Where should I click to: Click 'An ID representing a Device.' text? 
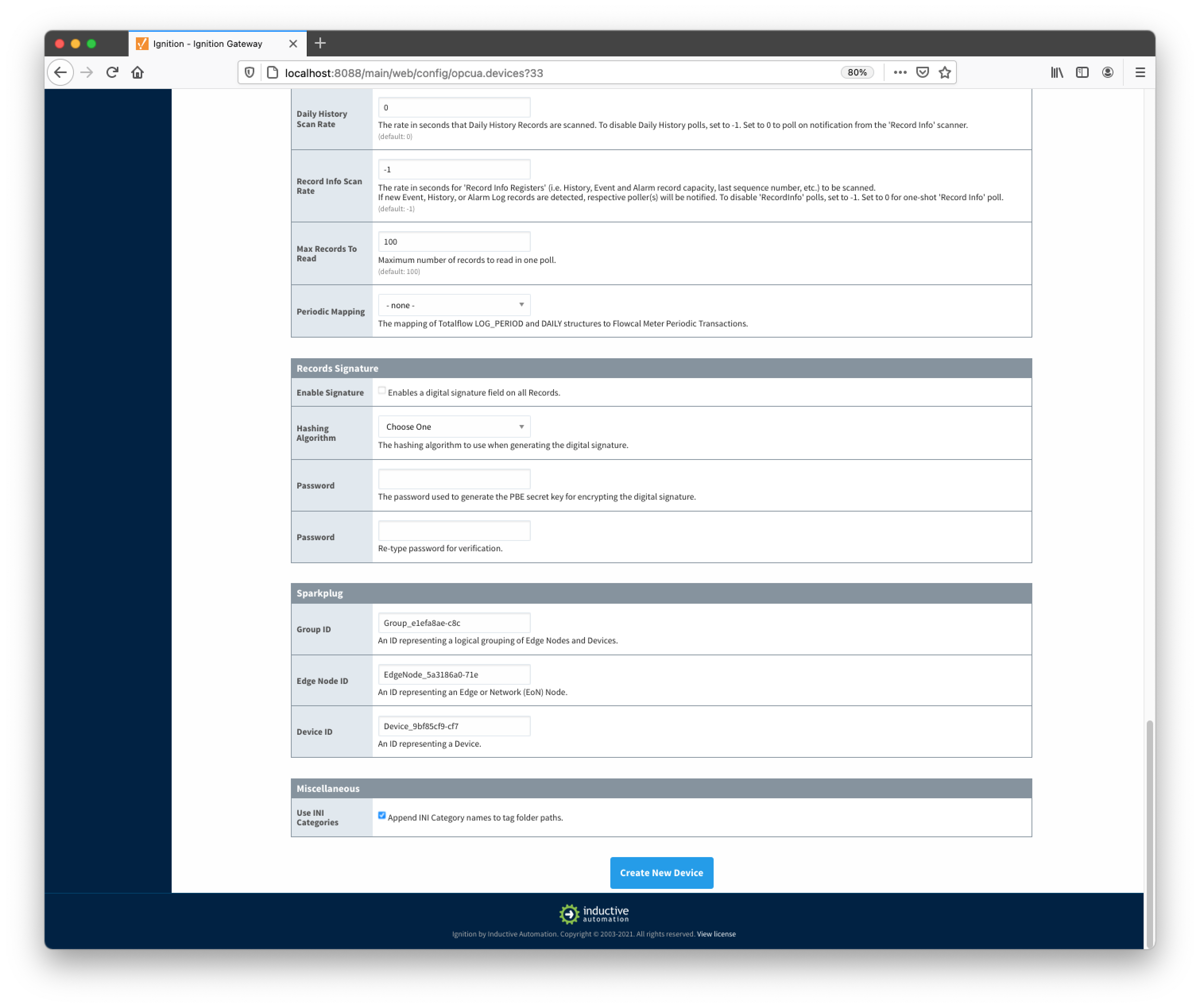coord(430,744)
